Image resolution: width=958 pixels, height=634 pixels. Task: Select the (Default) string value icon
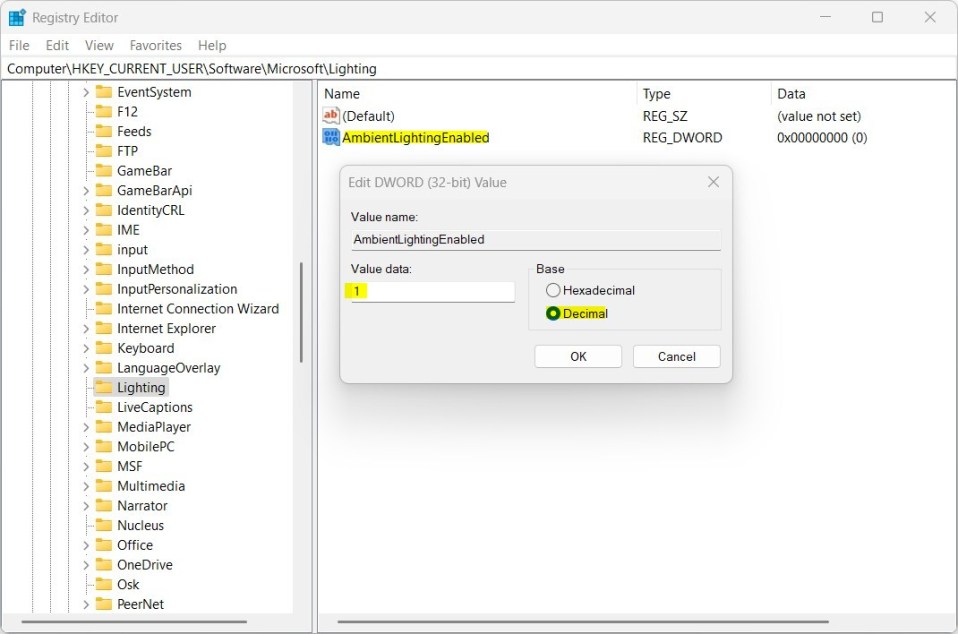(331, 115)
